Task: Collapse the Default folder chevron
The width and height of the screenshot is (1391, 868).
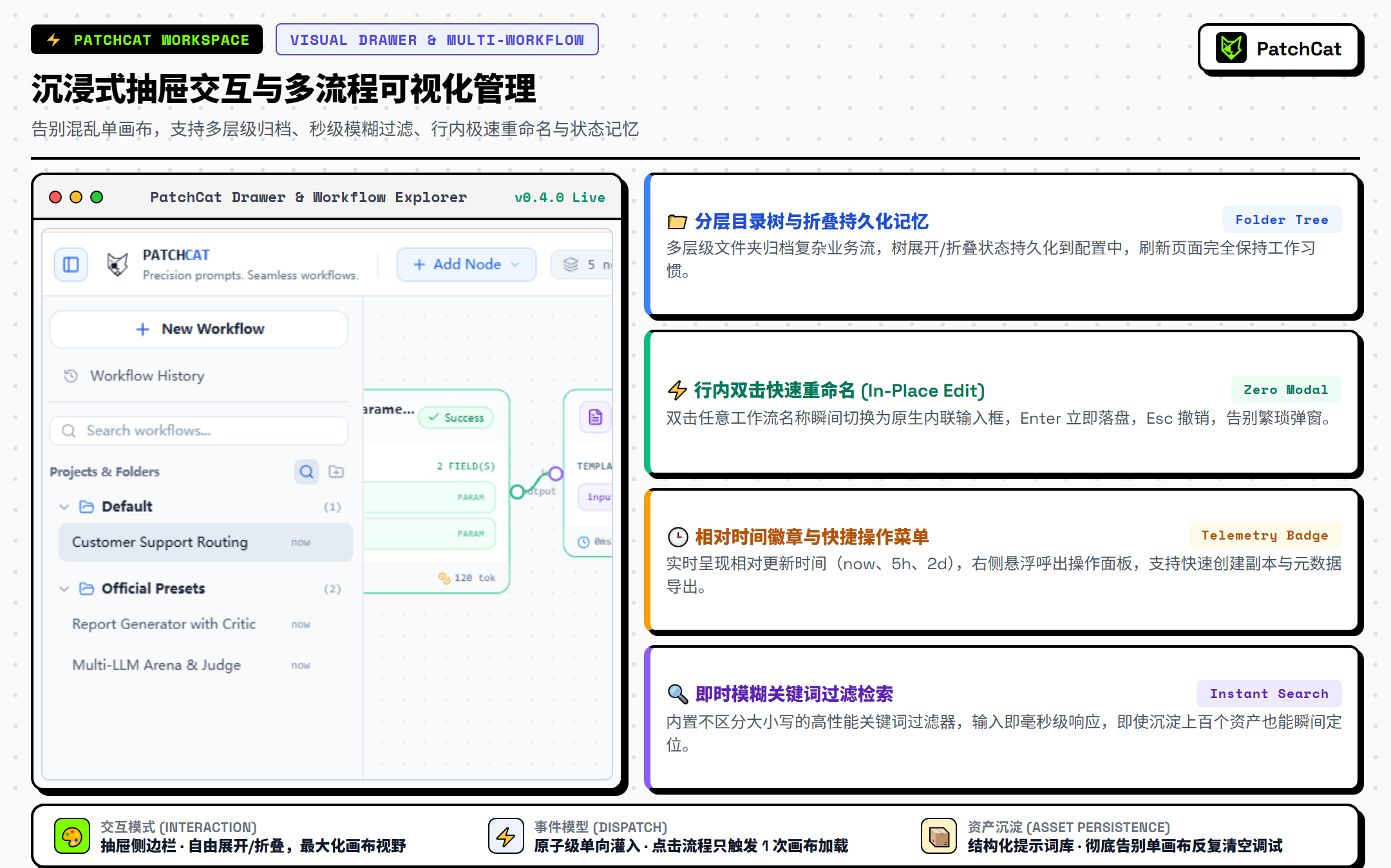Action: (64, 507)
